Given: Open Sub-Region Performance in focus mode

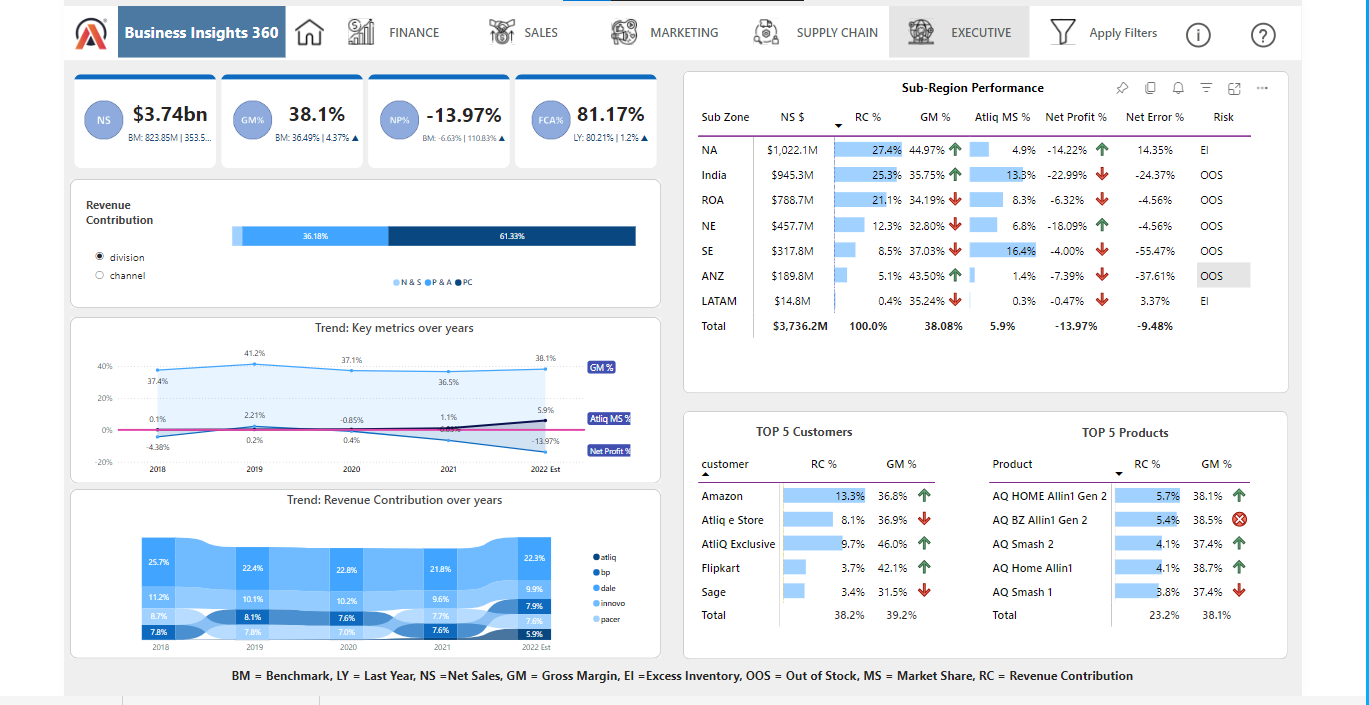Looking at the screenshot, I should tap(1234, 88).
